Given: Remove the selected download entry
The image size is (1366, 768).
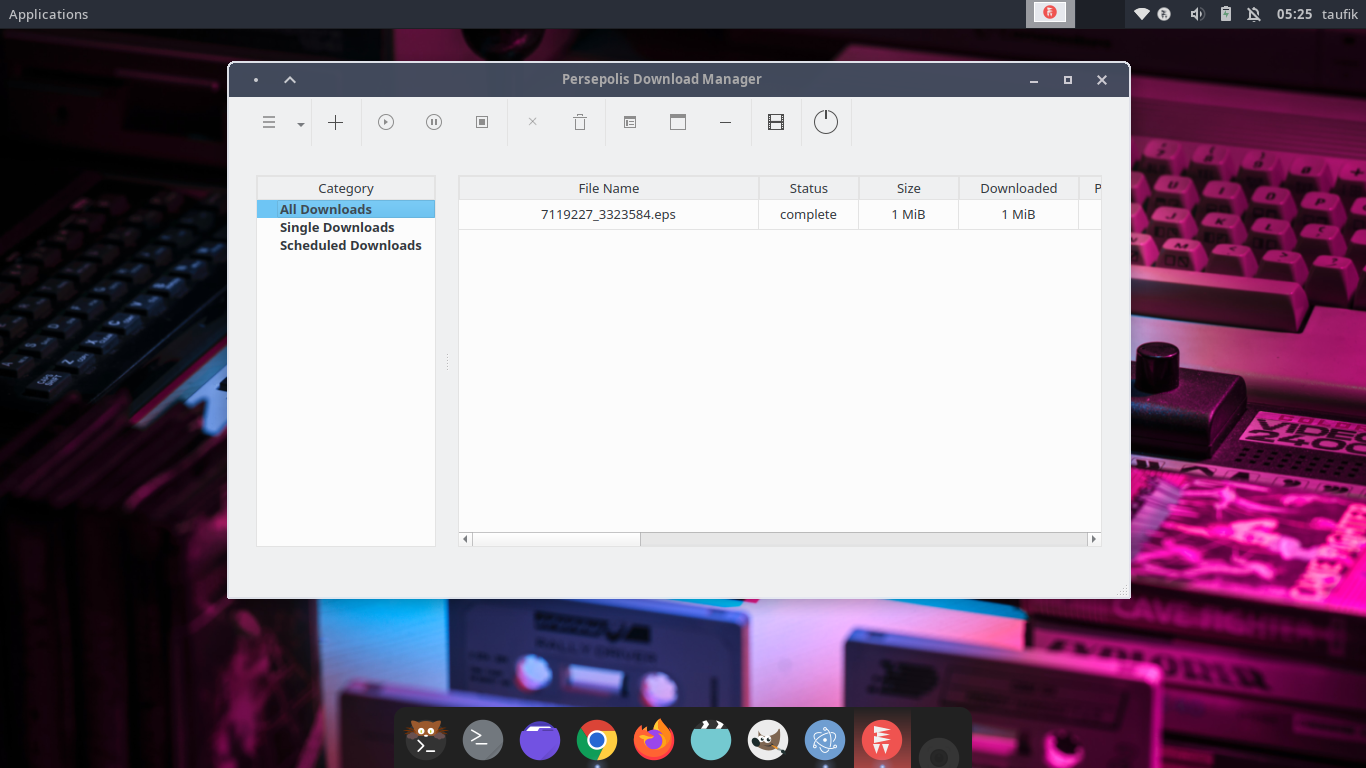Looking at the screenshot, I should [532, 122].
